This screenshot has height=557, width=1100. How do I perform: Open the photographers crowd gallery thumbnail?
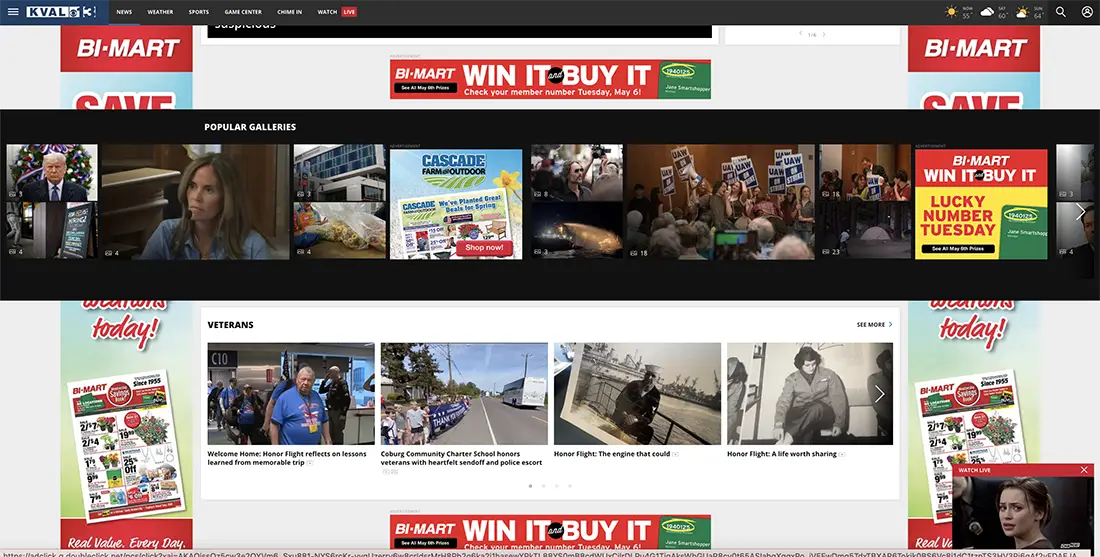tap(577, 173)
